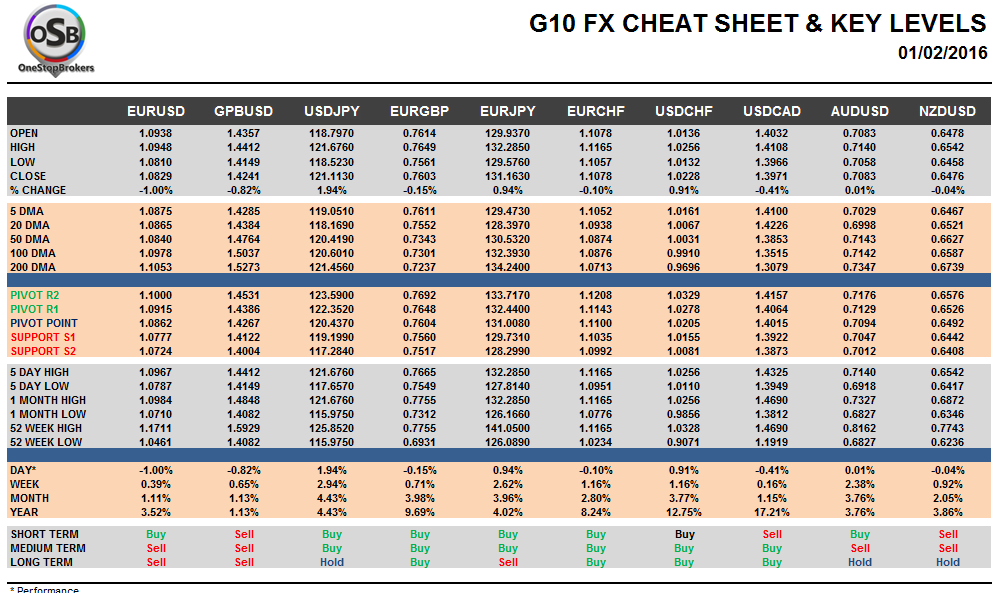Select the EURCHF column header
This screenshot has height=593, width=1000.
tap(596, 111)
